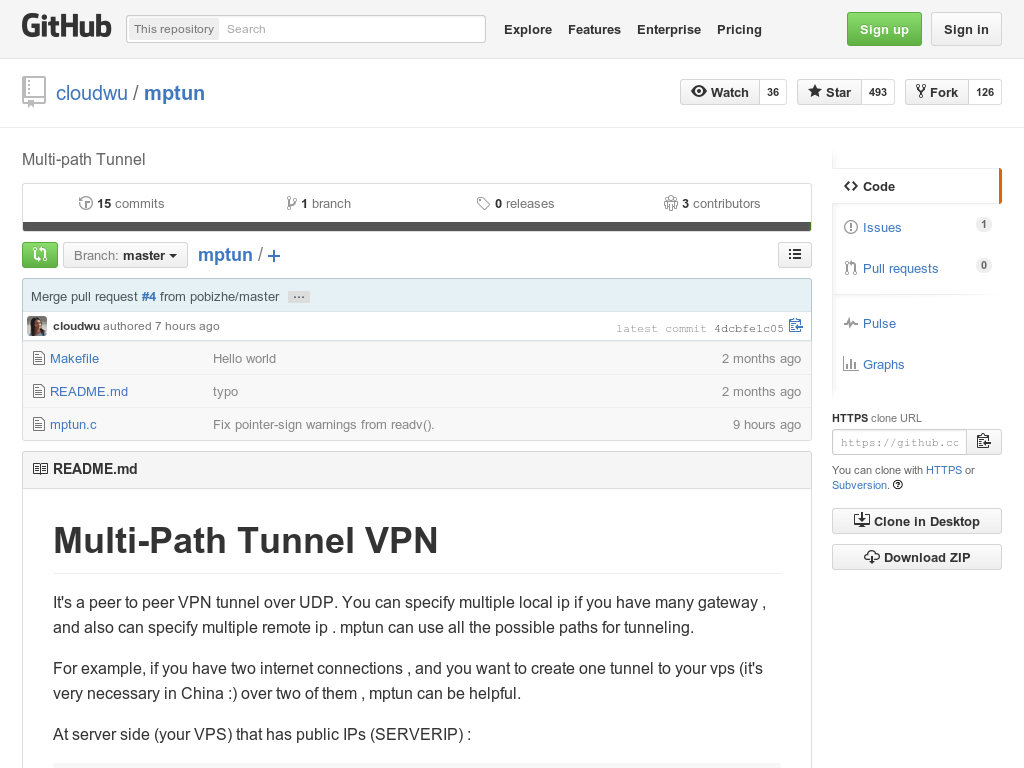1024x768 pixels.
Task: Open mptun.c file
Action: (73, 424)
